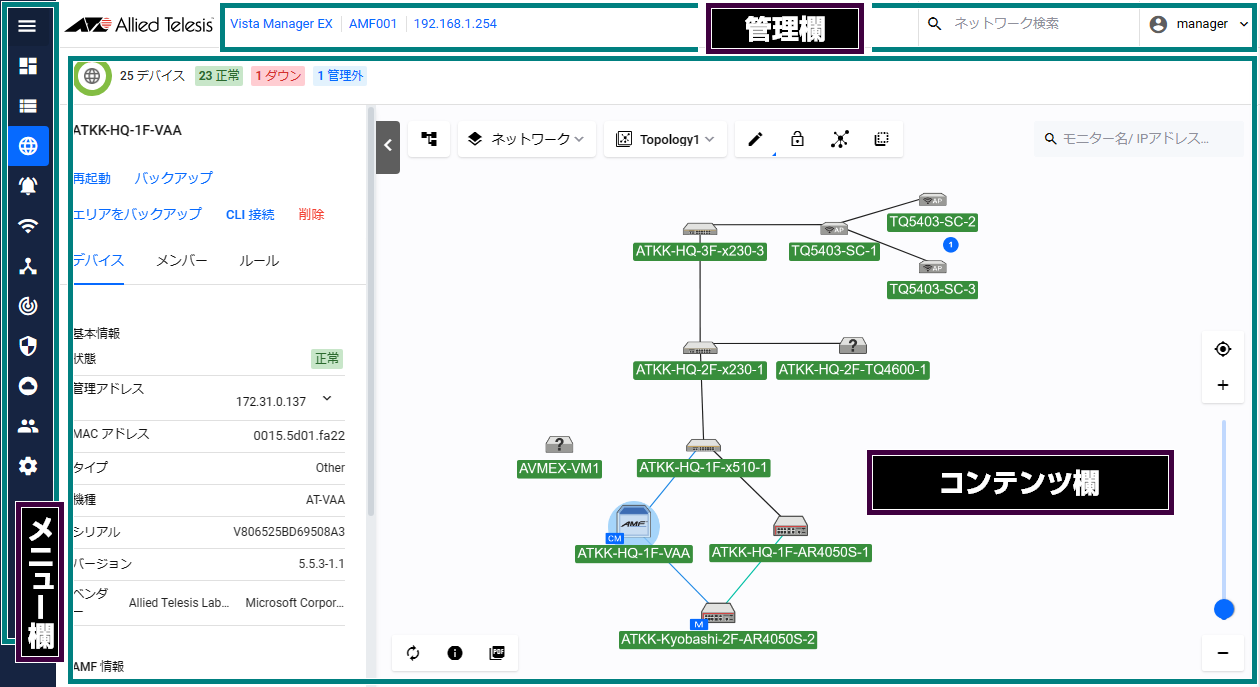Switch to the メンバー tab
Screen dimensions: 1260x687
(181, 261)
